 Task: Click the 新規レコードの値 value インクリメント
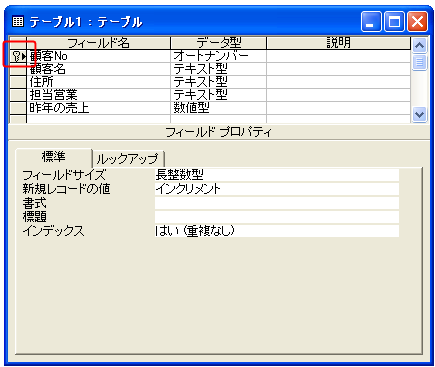tap(277, 189)
